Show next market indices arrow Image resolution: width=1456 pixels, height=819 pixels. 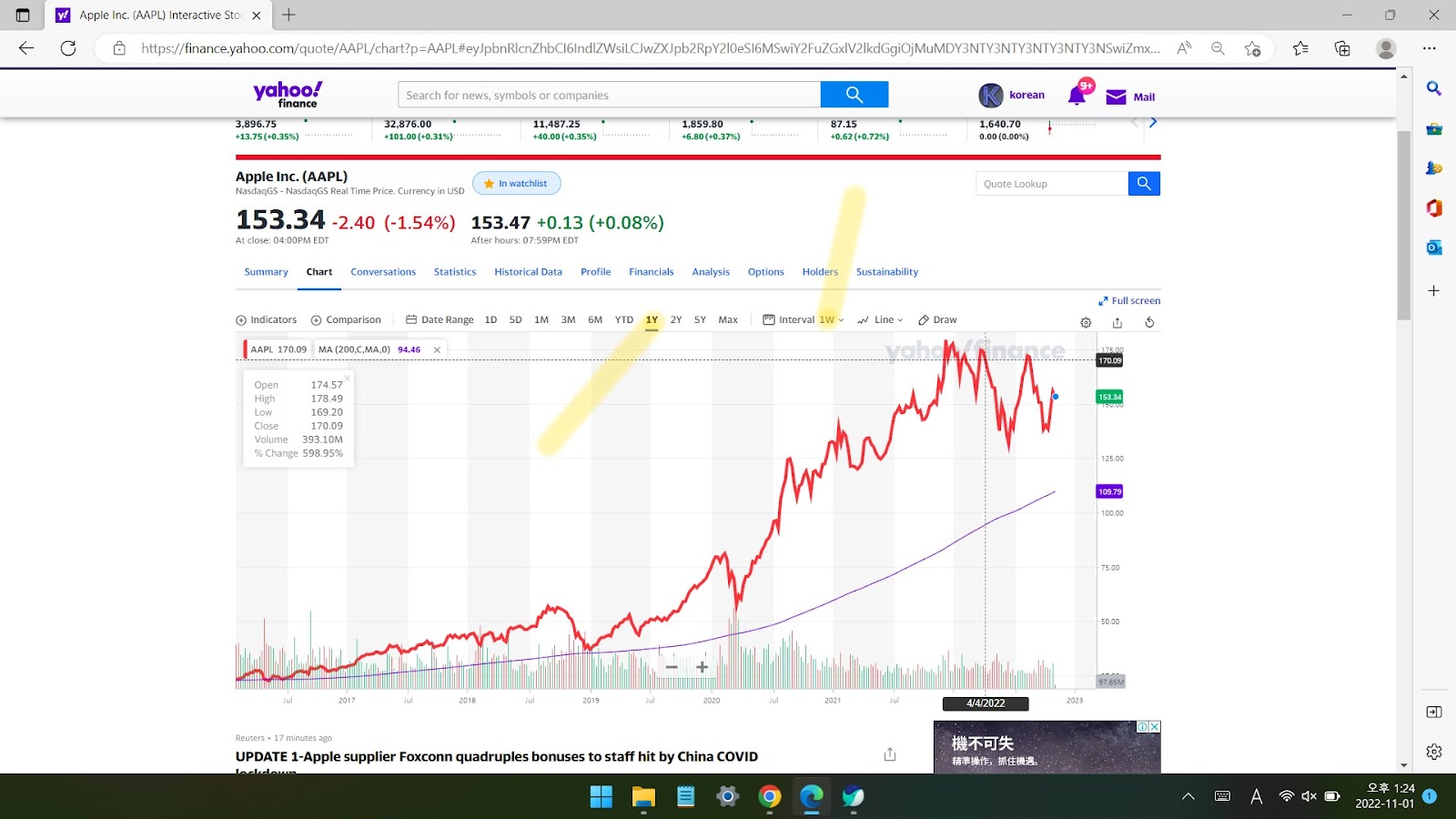click(x=1153, y=122)
